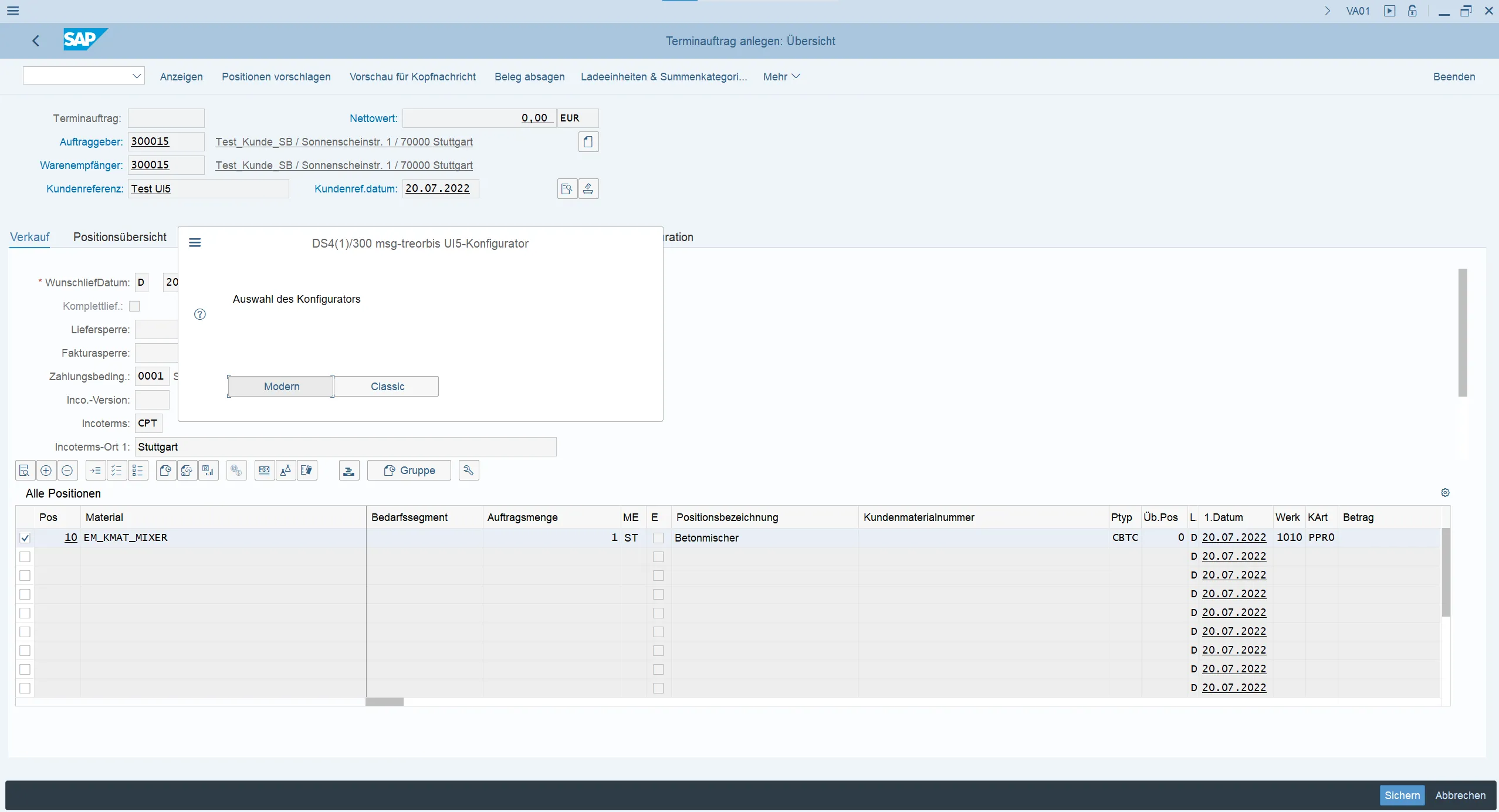
Task: Click the Kundenreferenz input field
Action: point(208,189)
